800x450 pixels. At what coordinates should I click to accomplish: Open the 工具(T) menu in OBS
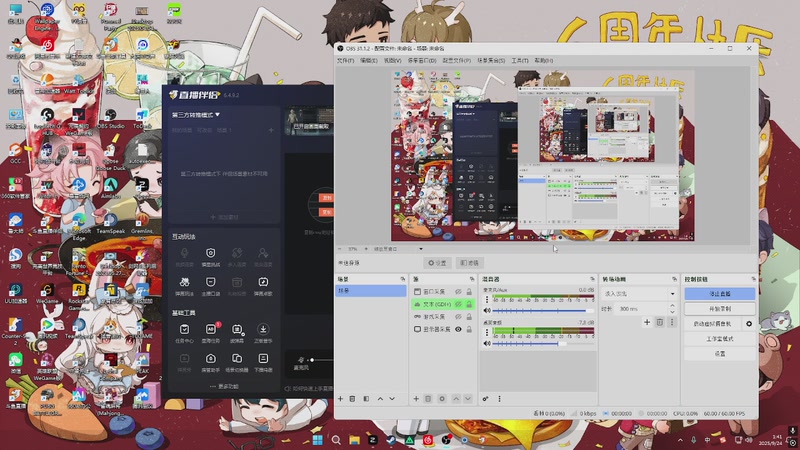pos(520,60)
